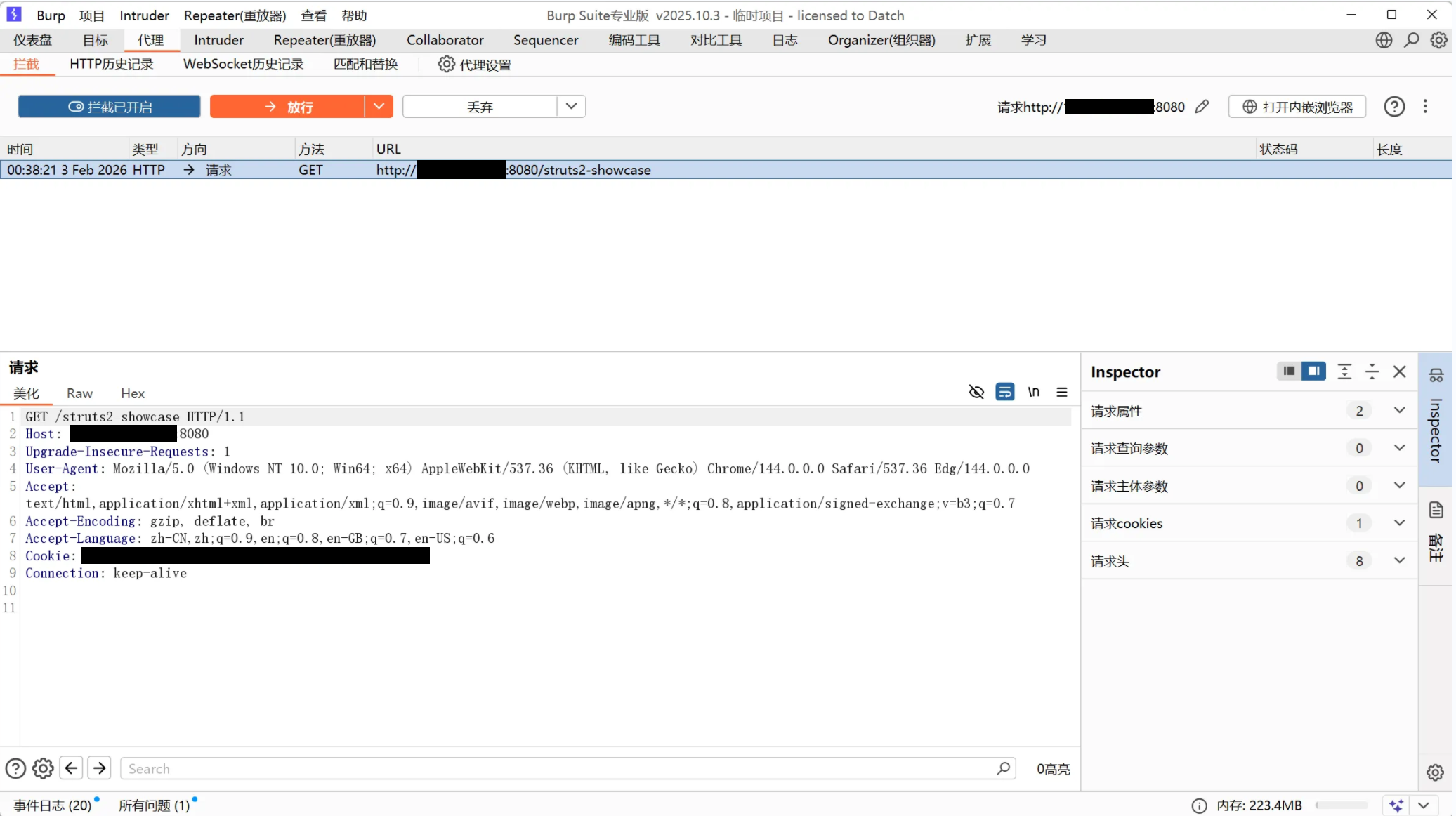This screenshot has height=816, width=1456.
Task: Open the global language globe icon
Action: tap(1384, 40)
